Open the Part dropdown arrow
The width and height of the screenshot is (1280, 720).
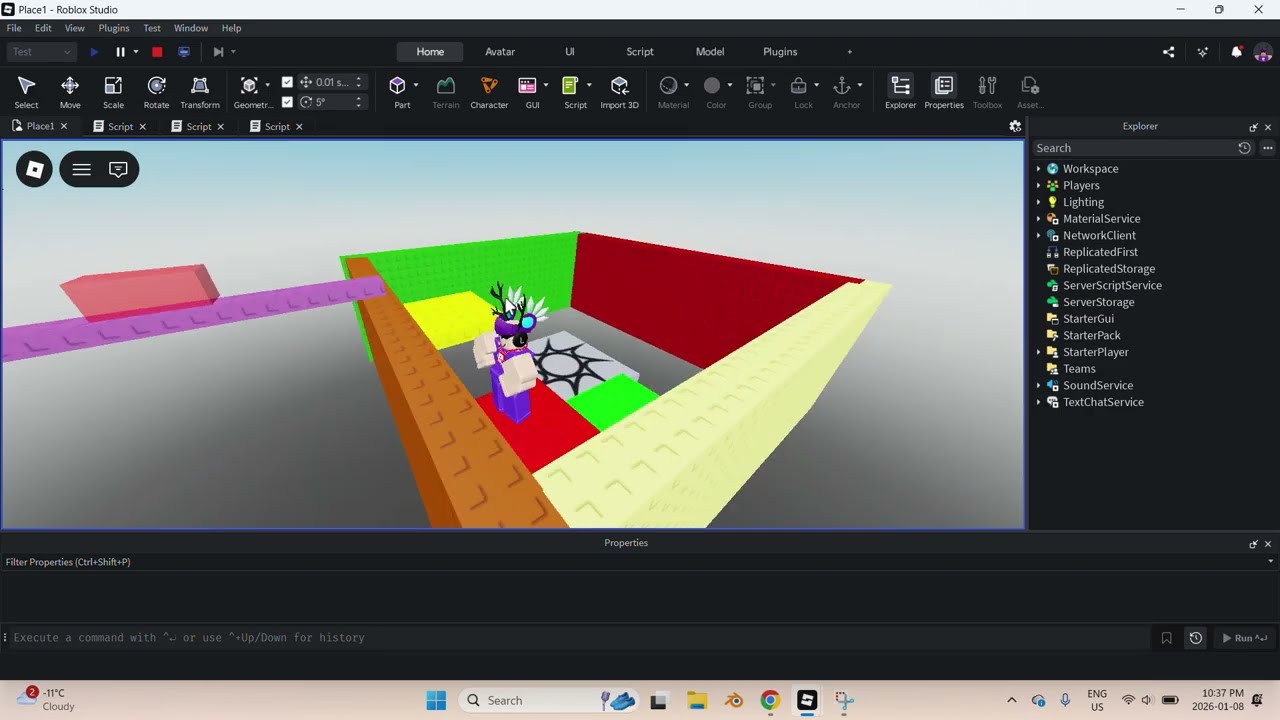pyautogui.click(x=416, y=85)
